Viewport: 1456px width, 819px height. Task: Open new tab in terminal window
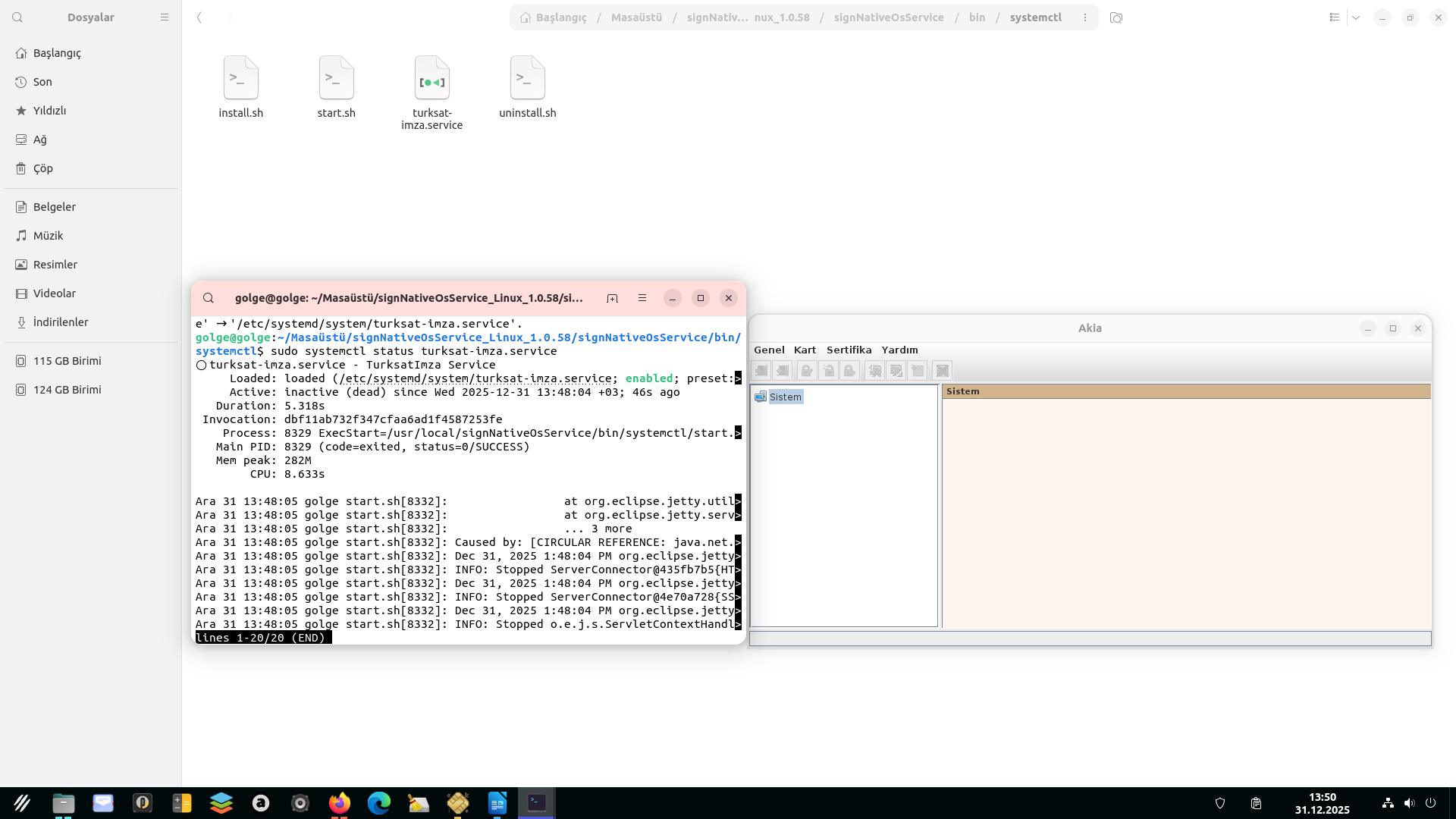coord(612,298)
